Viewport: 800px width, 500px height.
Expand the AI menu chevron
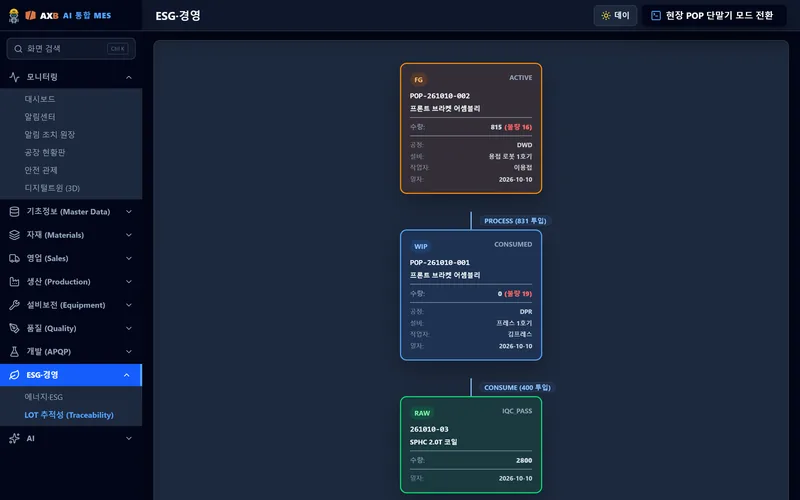coord(129,438)
